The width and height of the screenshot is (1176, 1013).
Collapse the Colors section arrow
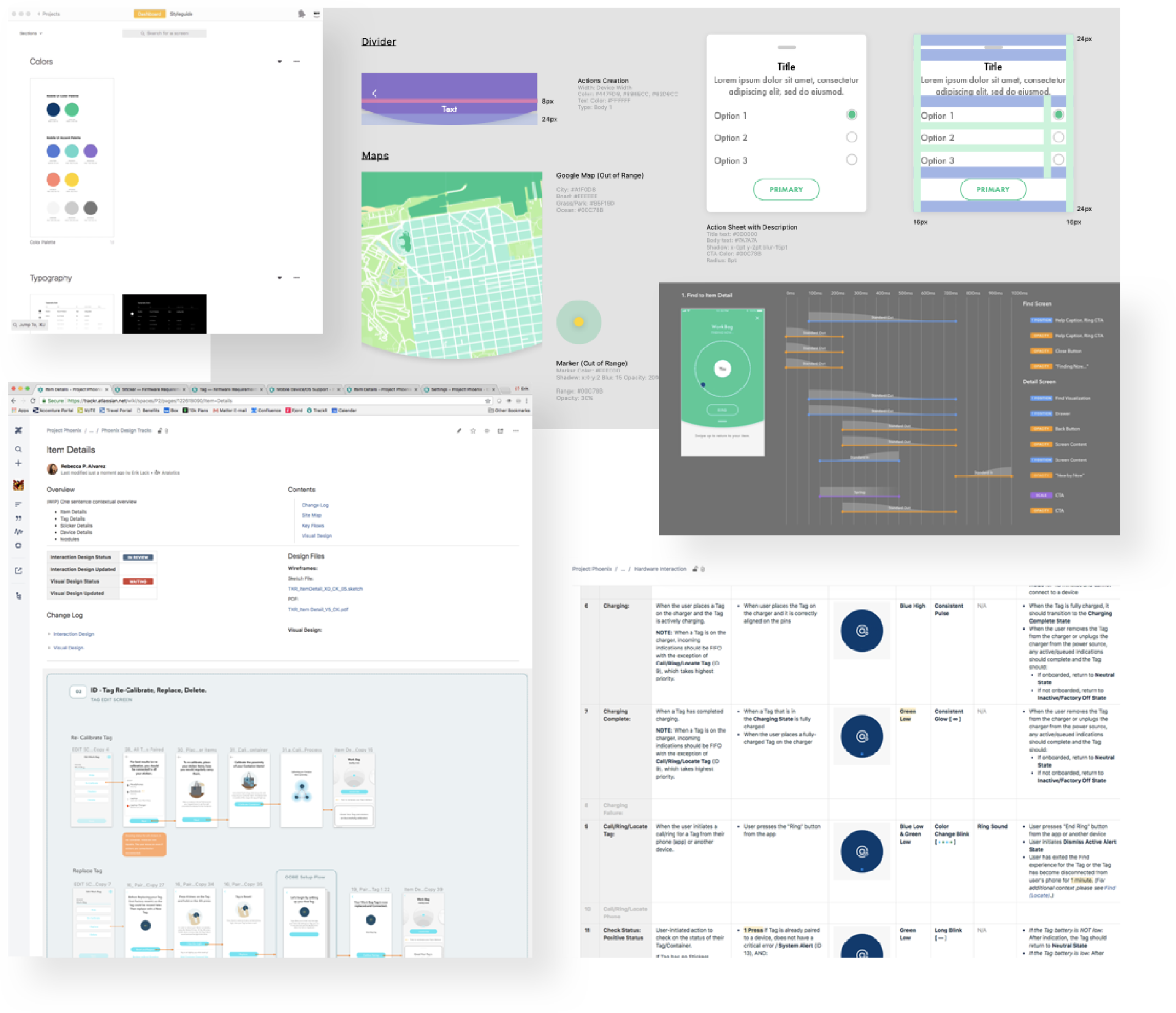[279, 61]
